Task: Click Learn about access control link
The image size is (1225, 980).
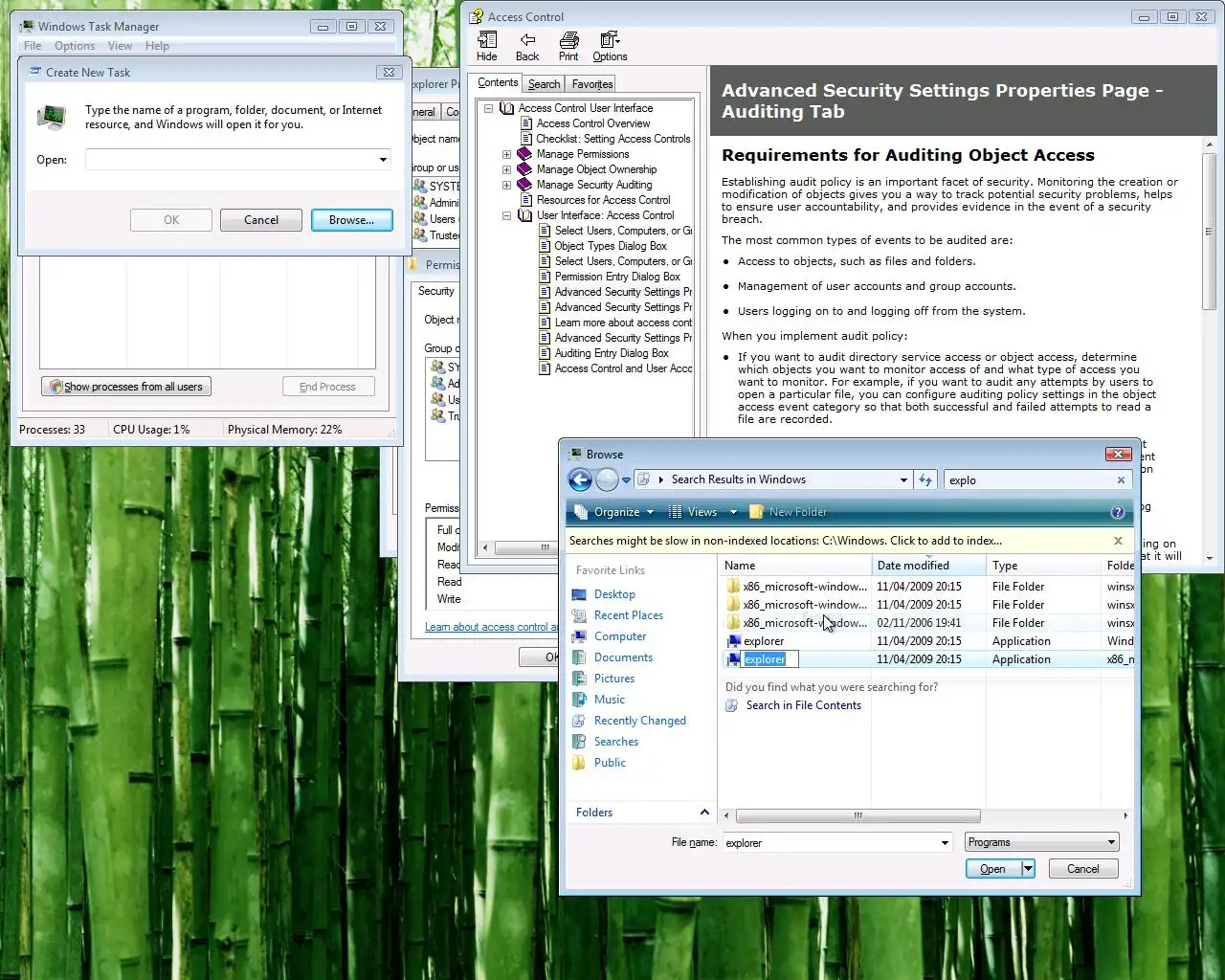Action: 489,627
